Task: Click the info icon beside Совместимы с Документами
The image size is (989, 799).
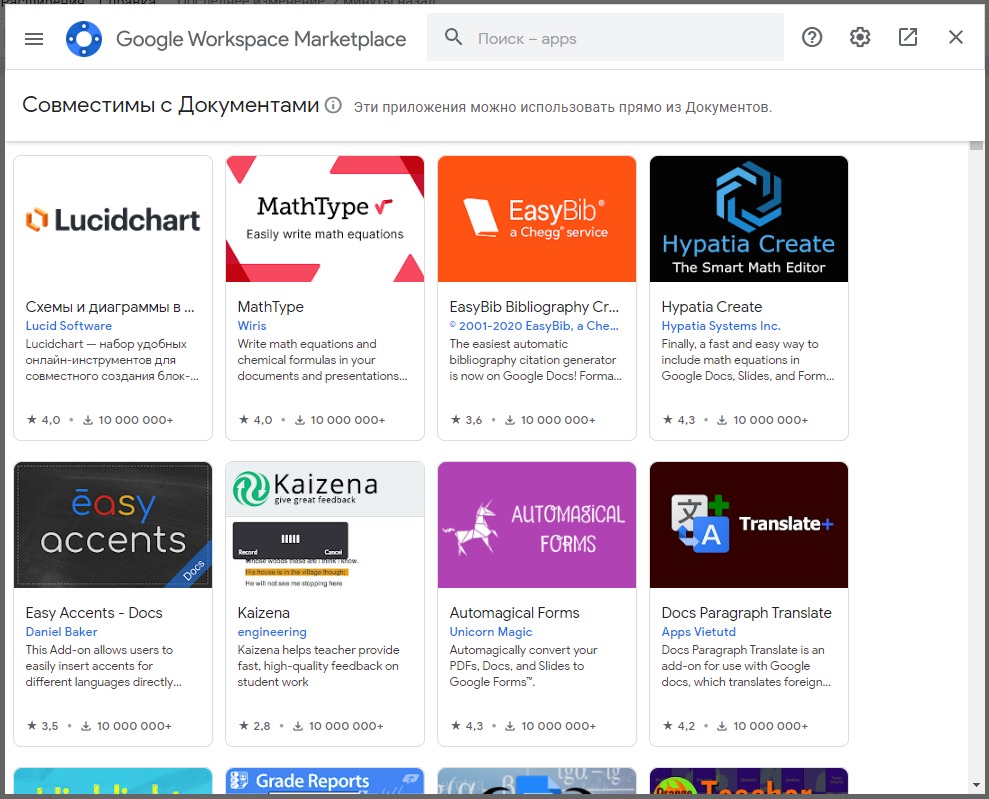Action: pos(333,105)
